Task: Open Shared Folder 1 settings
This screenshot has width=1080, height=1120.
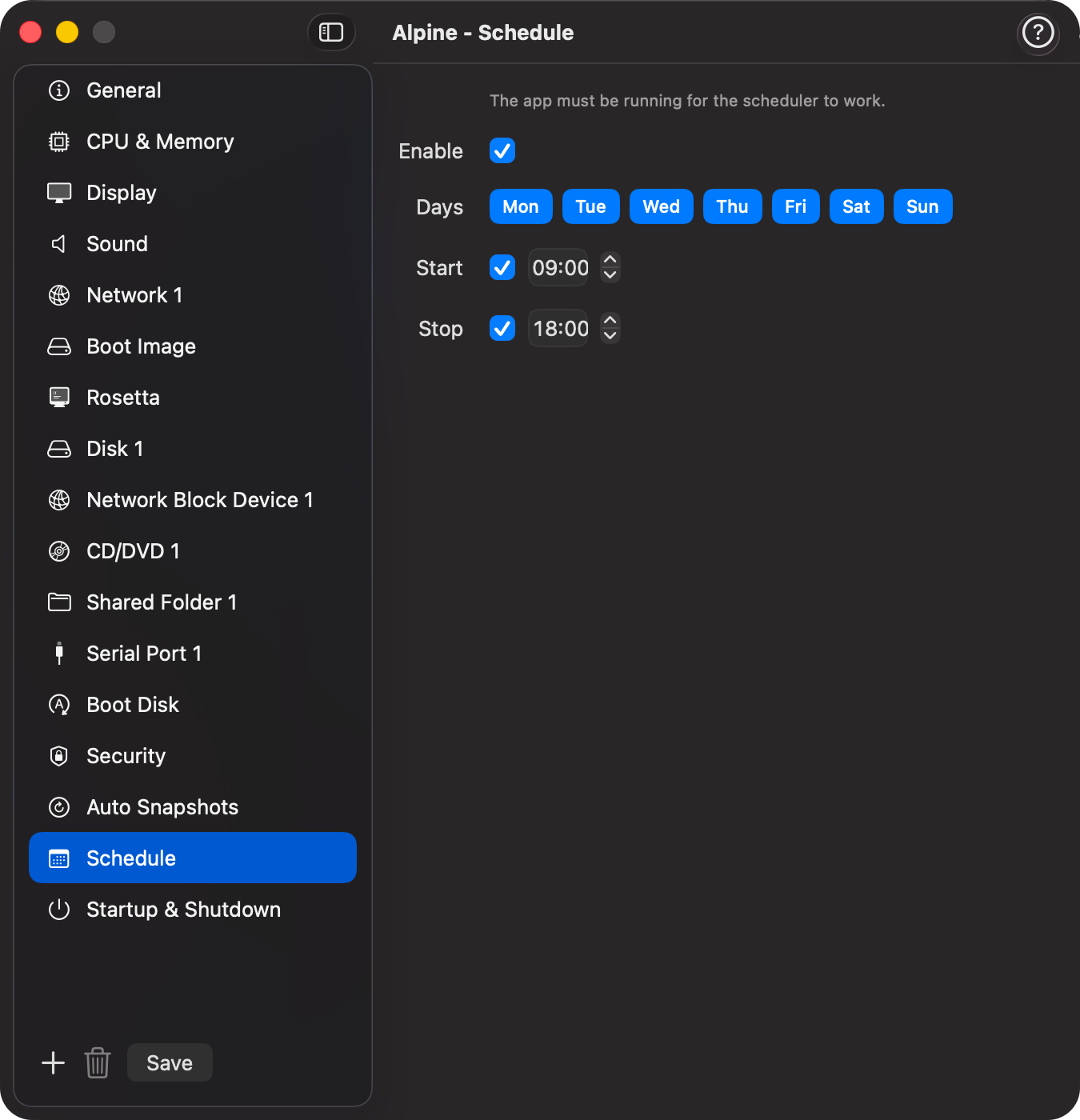Action: coord(193,602)
